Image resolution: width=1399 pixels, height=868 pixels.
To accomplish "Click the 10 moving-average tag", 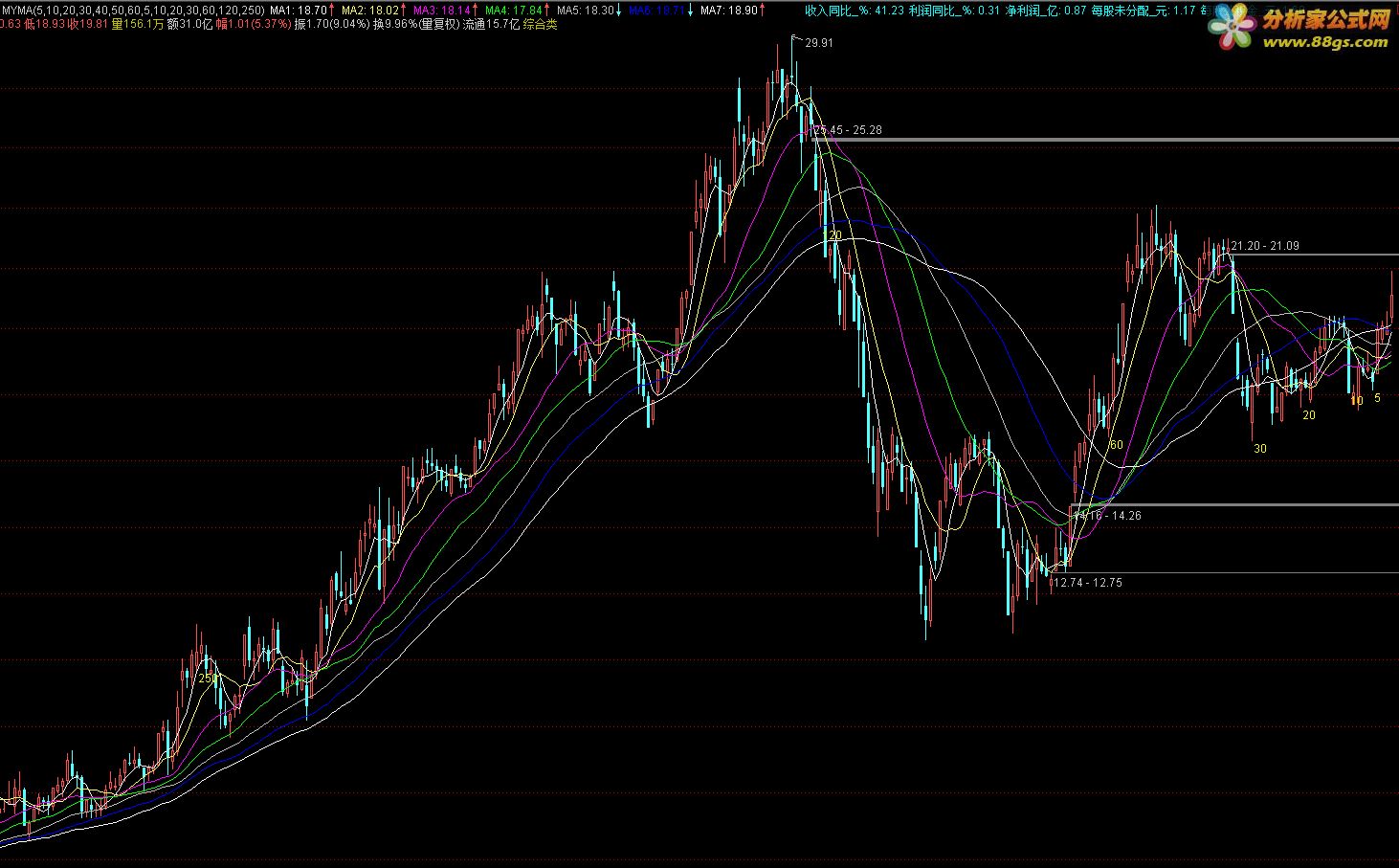I will tap(1357, 402).
